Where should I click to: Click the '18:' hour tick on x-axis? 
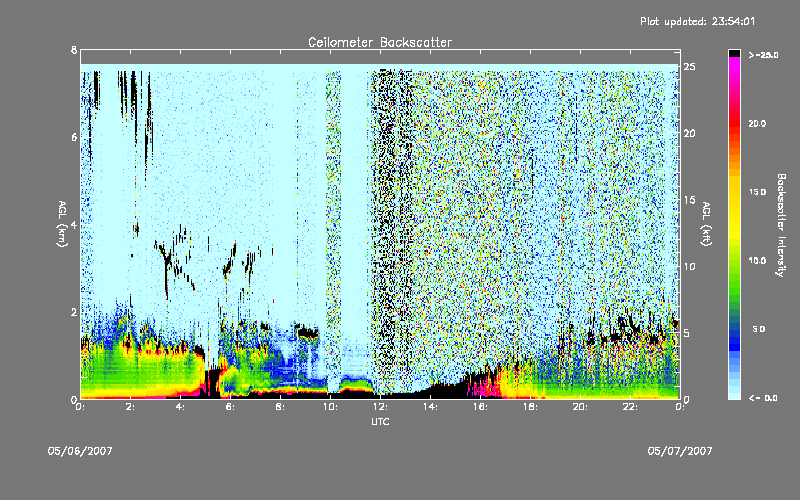coord(531,407)
